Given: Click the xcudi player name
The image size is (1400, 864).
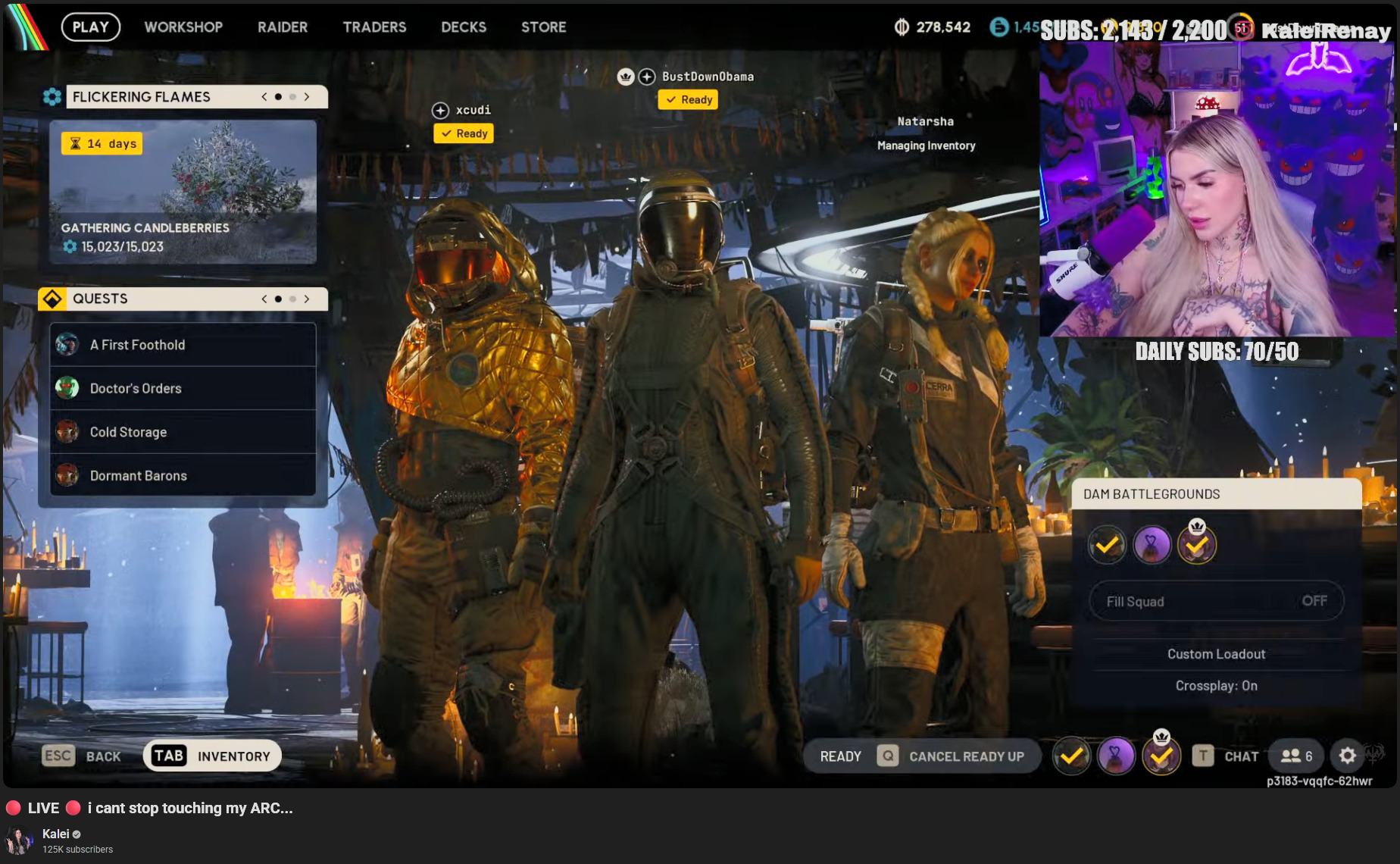Looking at the screenshot, I should pyautogui.click(x=473, y=111).
